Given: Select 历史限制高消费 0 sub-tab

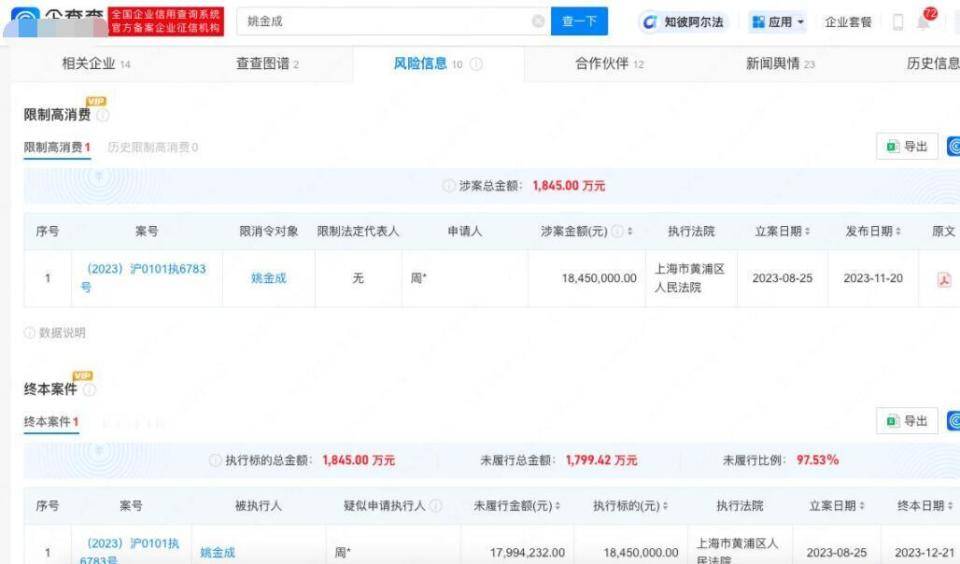Looking at the screenshot, I should pyautogui.click(x=152, y=148).
